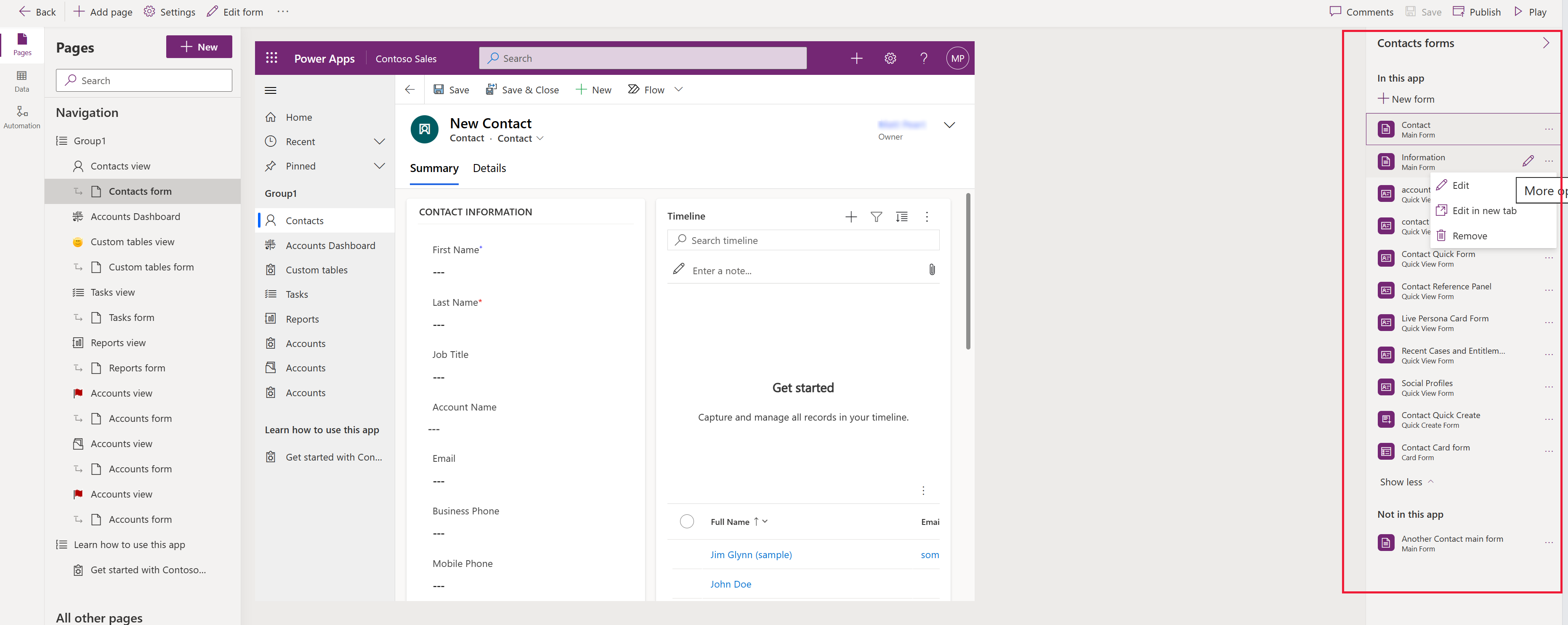The height and width of the screenshot is (625, 1568).
Task: Add a timeline record with plus icon
Action: 851,217
